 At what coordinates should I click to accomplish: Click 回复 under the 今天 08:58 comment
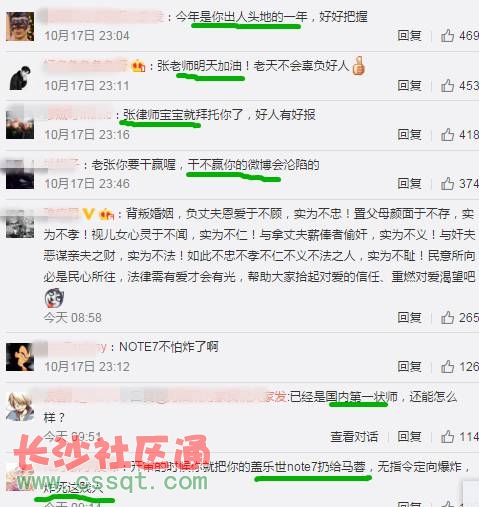point(409,318)
